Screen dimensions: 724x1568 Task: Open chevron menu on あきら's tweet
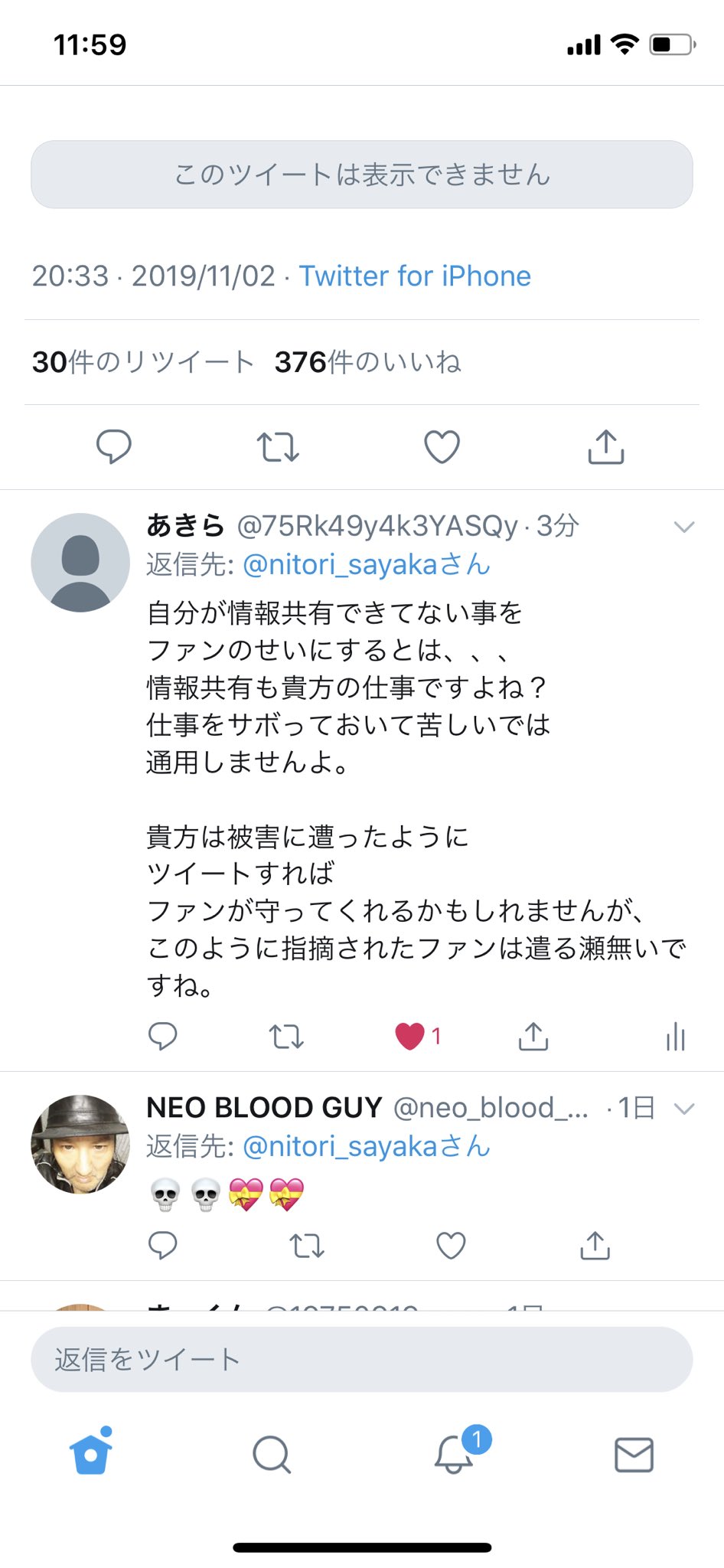click(x=683, y=527)
